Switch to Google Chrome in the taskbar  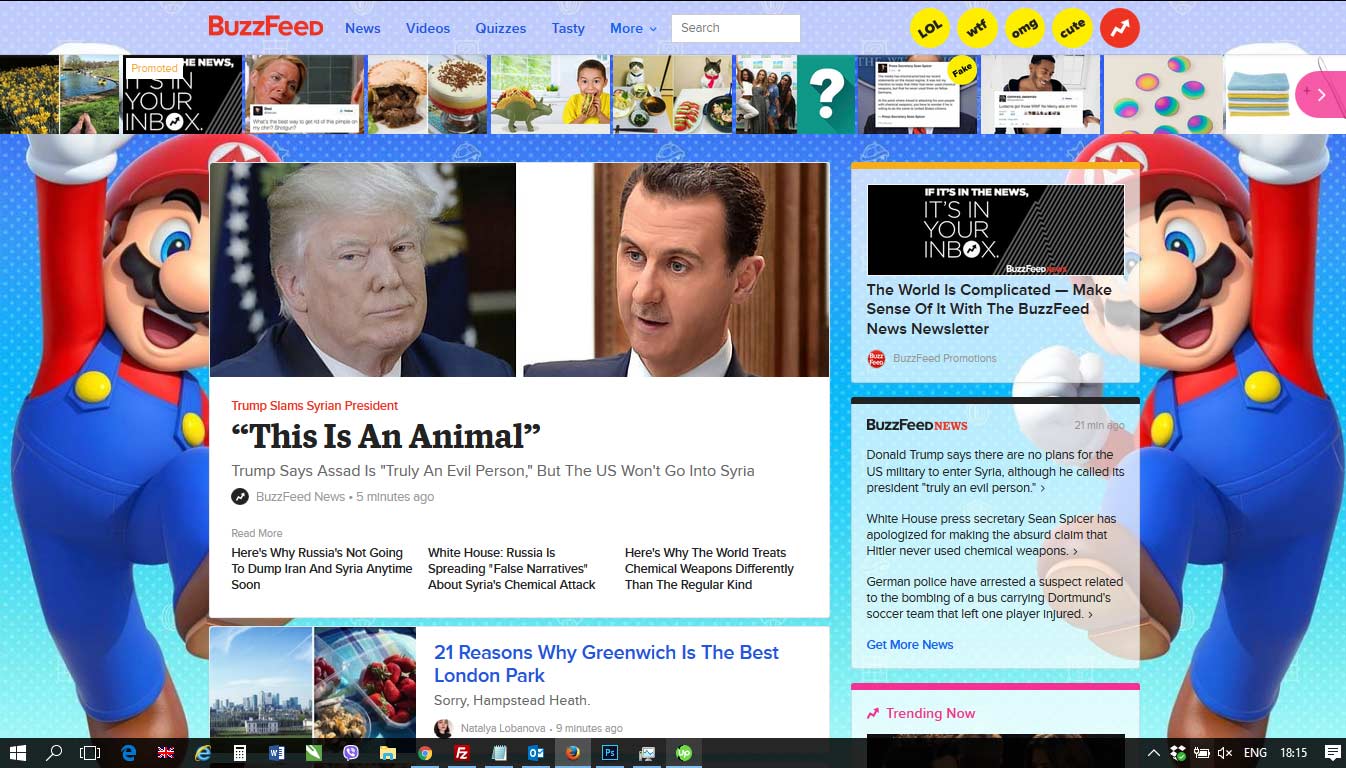[x=425, y=753]
